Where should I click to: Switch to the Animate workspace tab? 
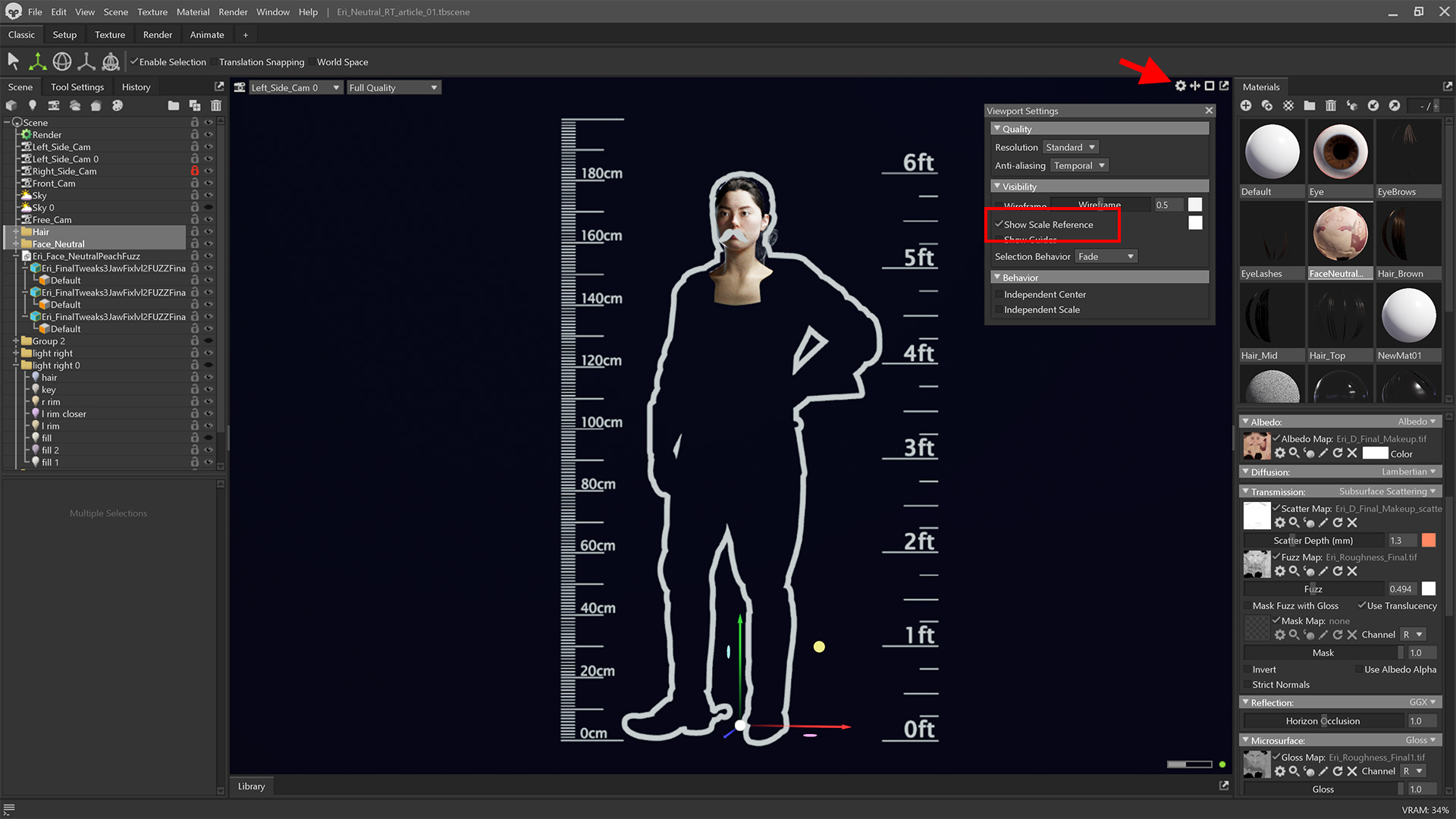(207, 35)
